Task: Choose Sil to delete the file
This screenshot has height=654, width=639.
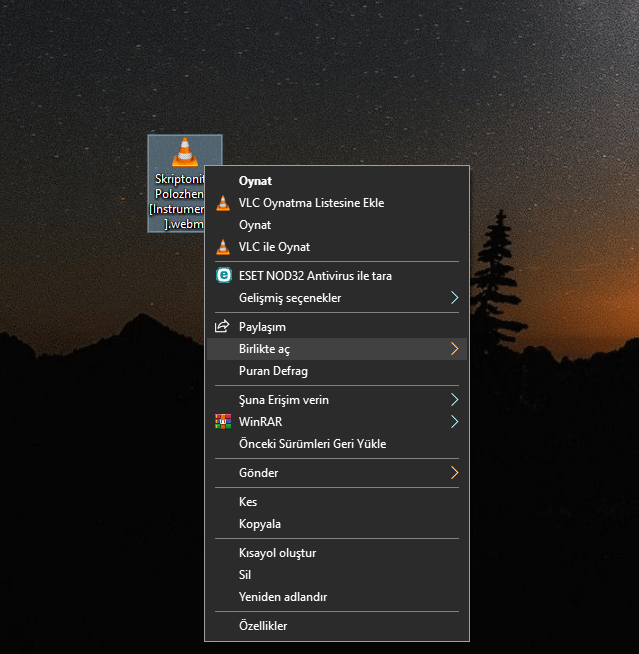Action: coord(337,575)
